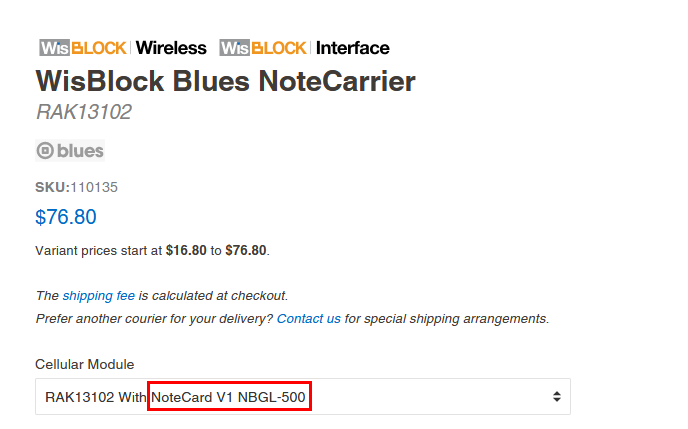
Task: Click the blue $76.80 main price
Action: (65, 217)
